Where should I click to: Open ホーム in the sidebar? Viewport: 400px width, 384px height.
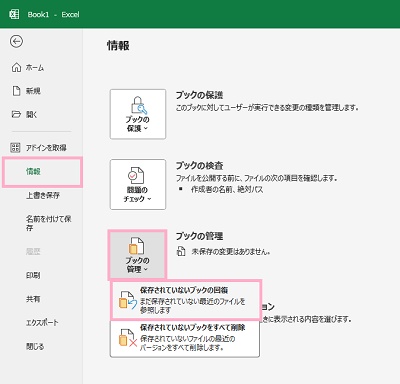coord(35,68)
